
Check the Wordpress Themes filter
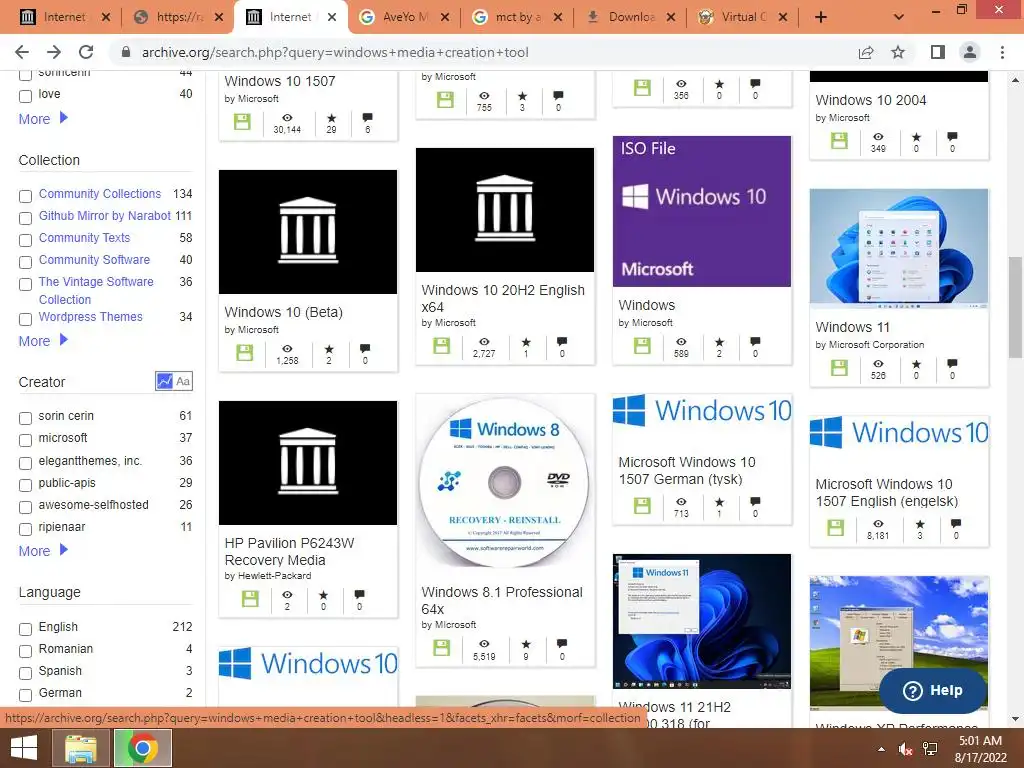(25, 319)
